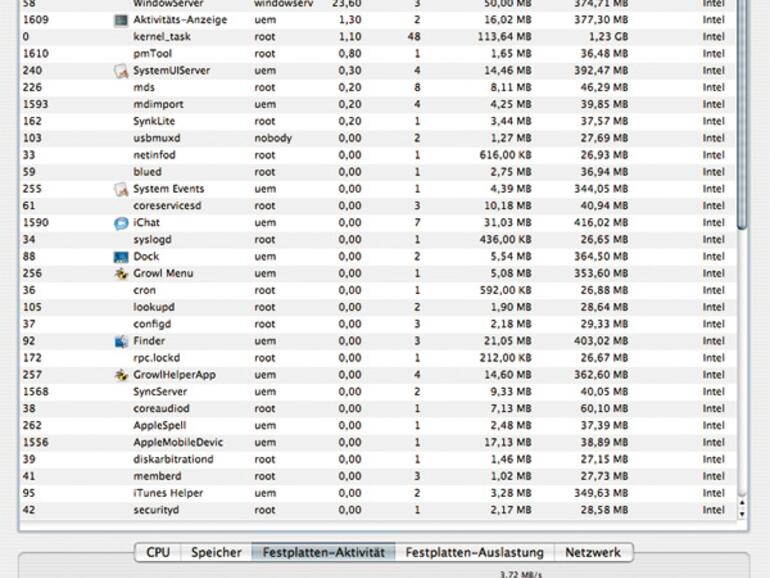Click the Dock process name
Image resolution: width=770 pixels, height=578 pixels.
(x=146, y=257)
